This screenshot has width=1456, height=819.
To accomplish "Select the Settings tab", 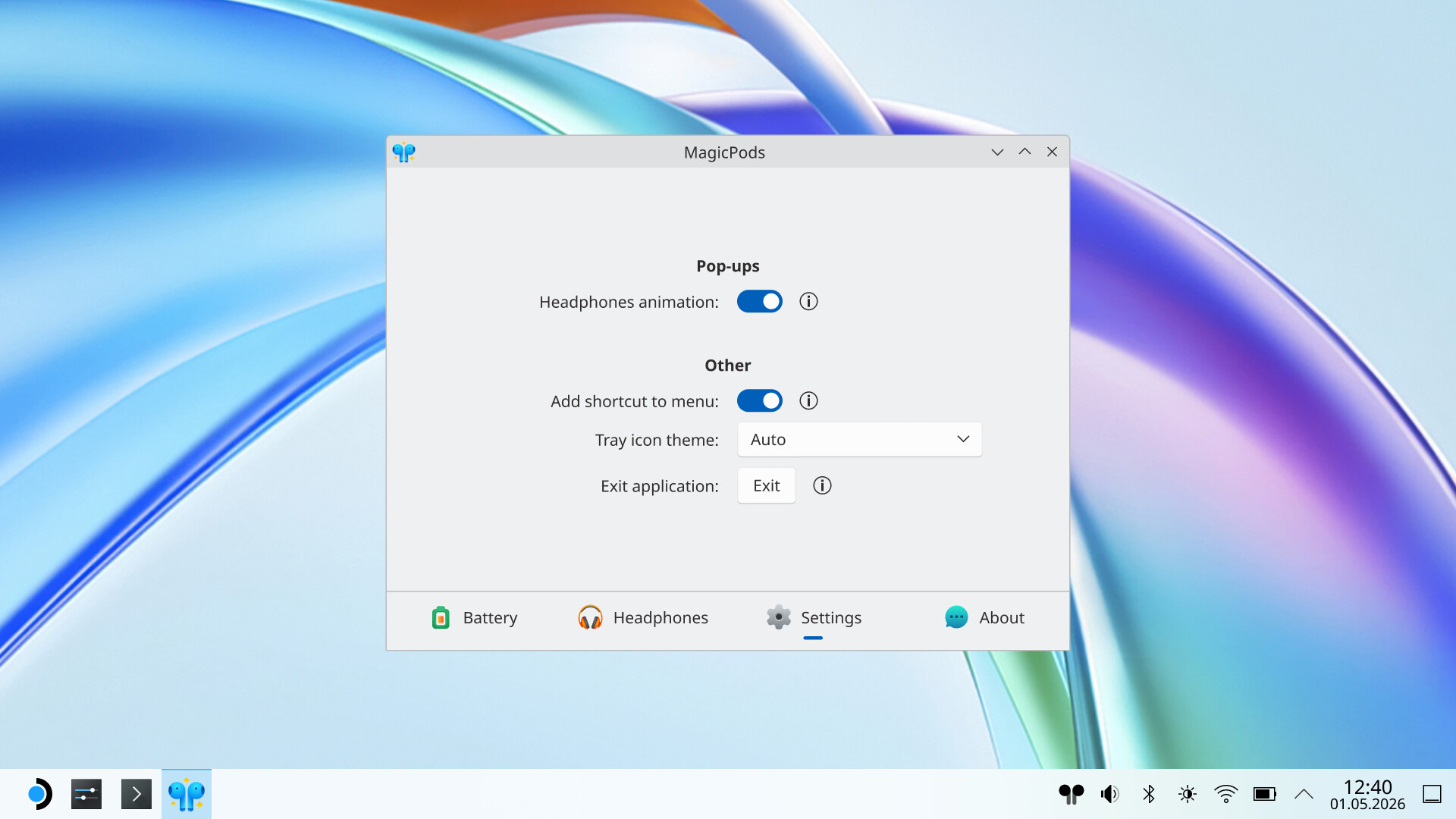I will click(813, 618).
